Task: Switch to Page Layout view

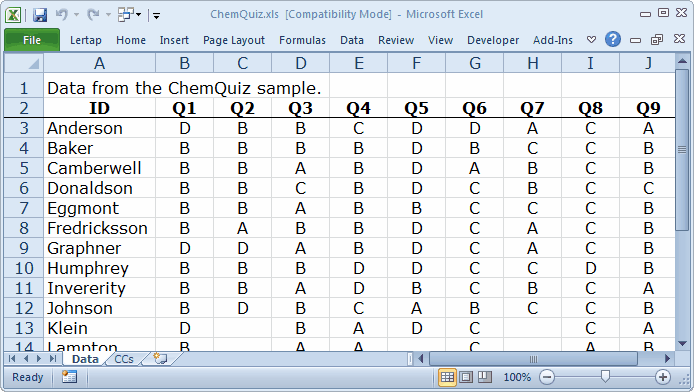Action: pyautogui.click(x=466, y=377)
